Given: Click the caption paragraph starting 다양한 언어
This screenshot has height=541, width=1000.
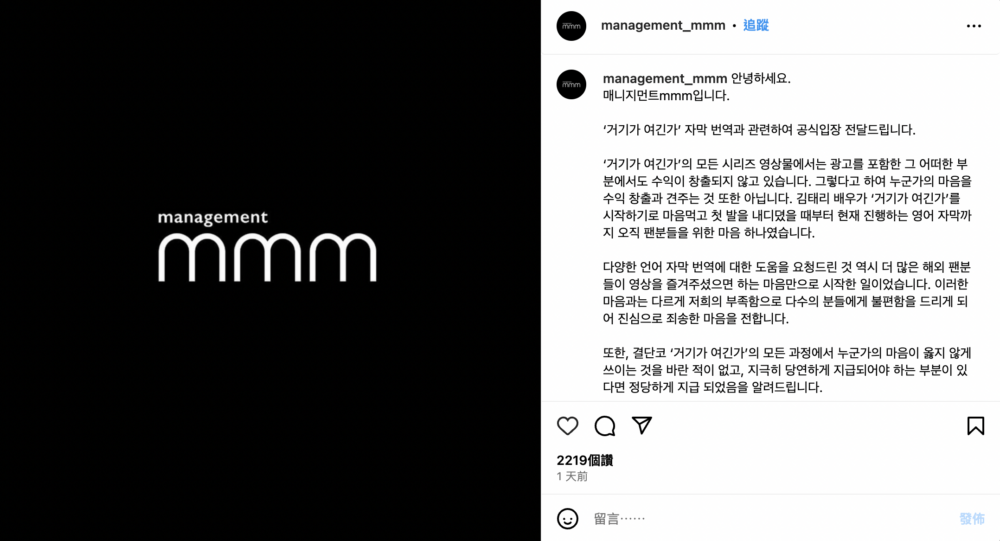Looking at the screenshot, I should tap(786, 292).
